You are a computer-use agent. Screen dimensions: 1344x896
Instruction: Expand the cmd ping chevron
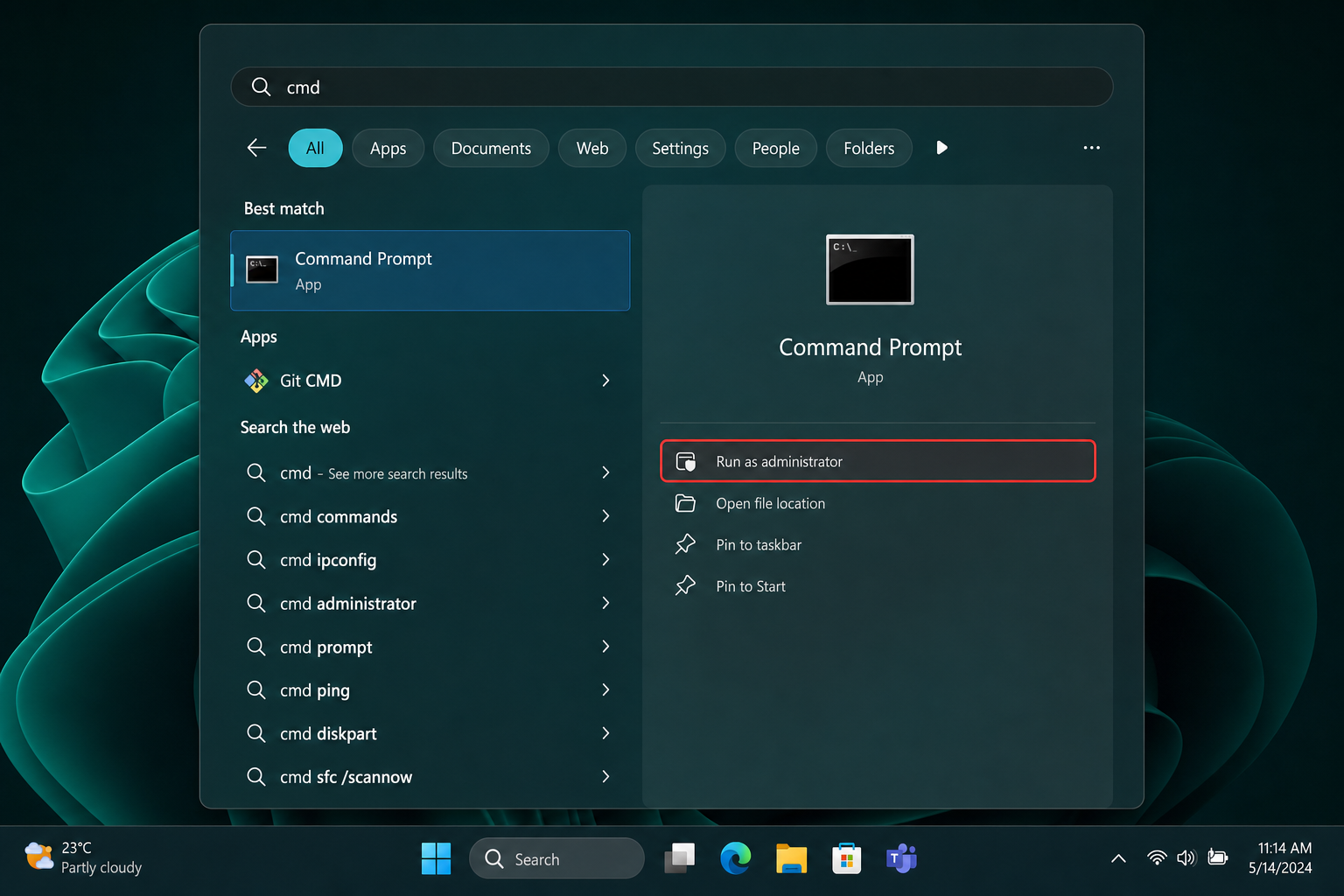(605, 689)
